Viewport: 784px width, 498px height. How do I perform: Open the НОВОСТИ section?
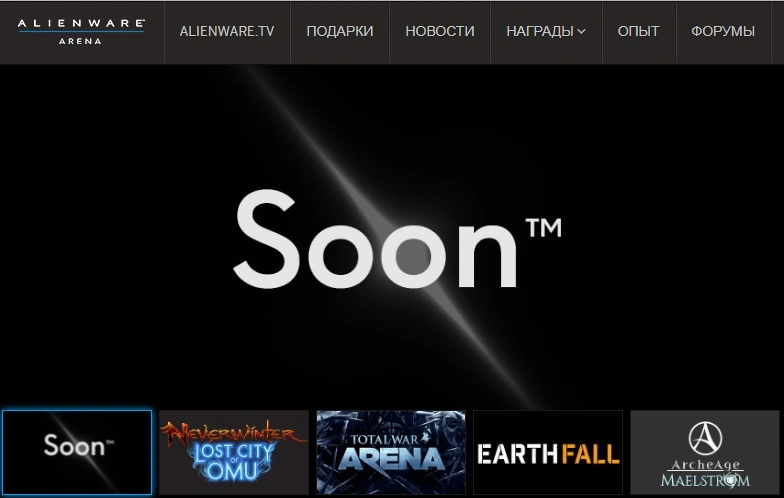click(440, 32)
